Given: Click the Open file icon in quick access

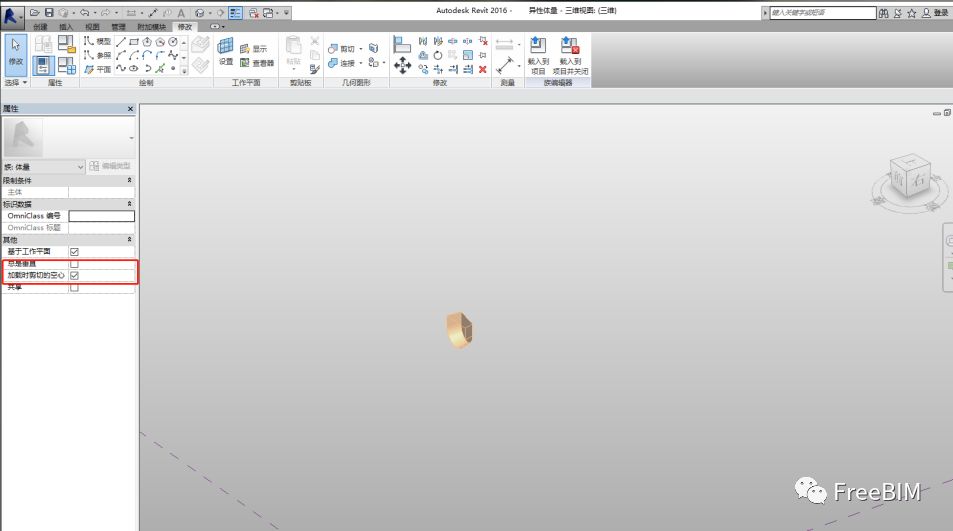Looking at the screenshot, I should pos(35,12).
